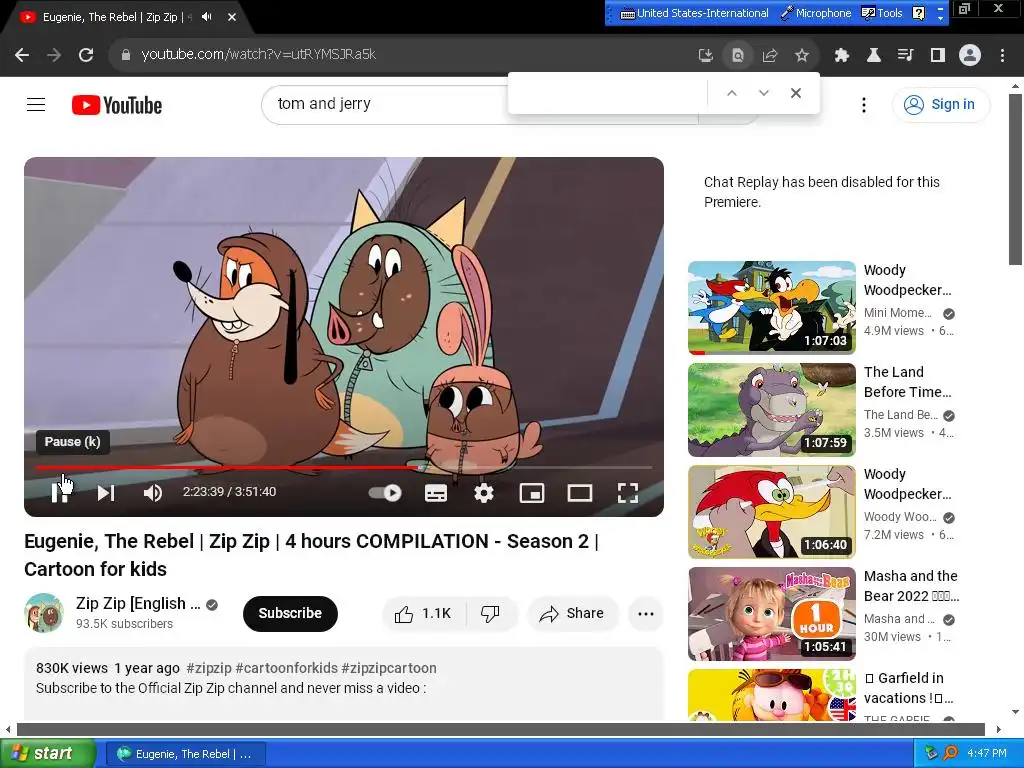Turn on subtitles/closed captions
The image size is (1024, 768).
click(x=436, y=493)
